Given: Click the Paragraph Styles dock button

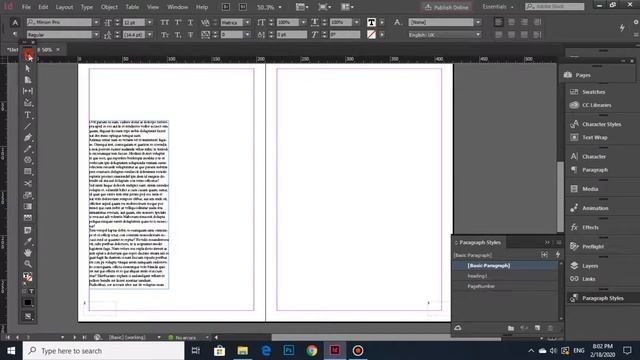Looking at the screenshot, I should tap(597, 298).
